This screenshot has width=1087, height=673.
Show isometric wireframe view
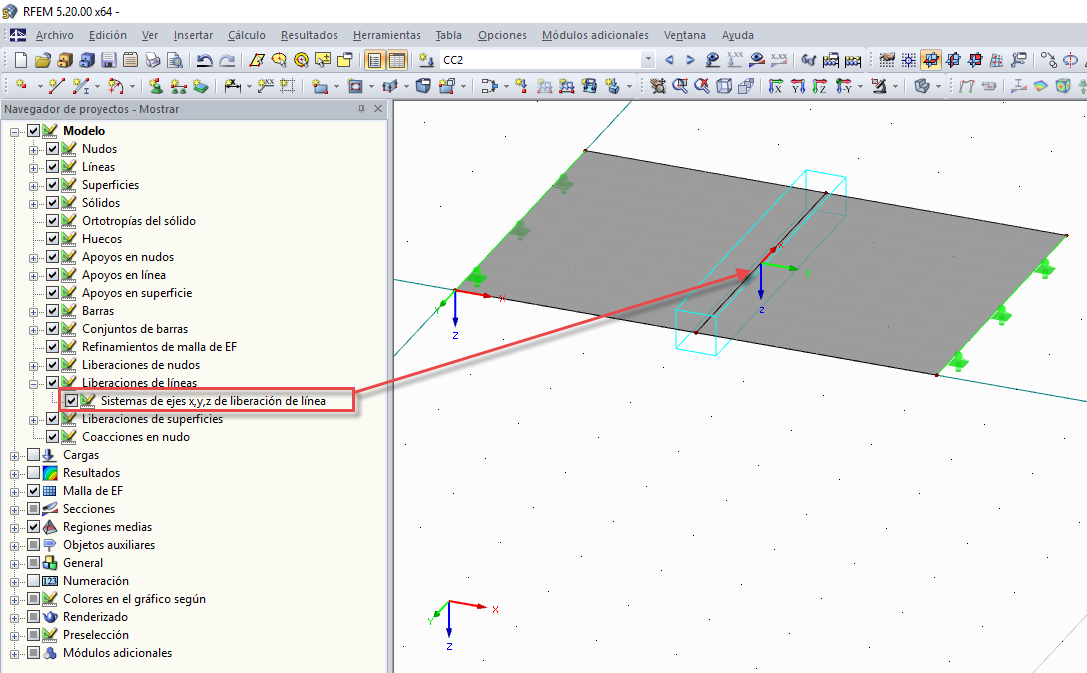[x=724, y=86]
